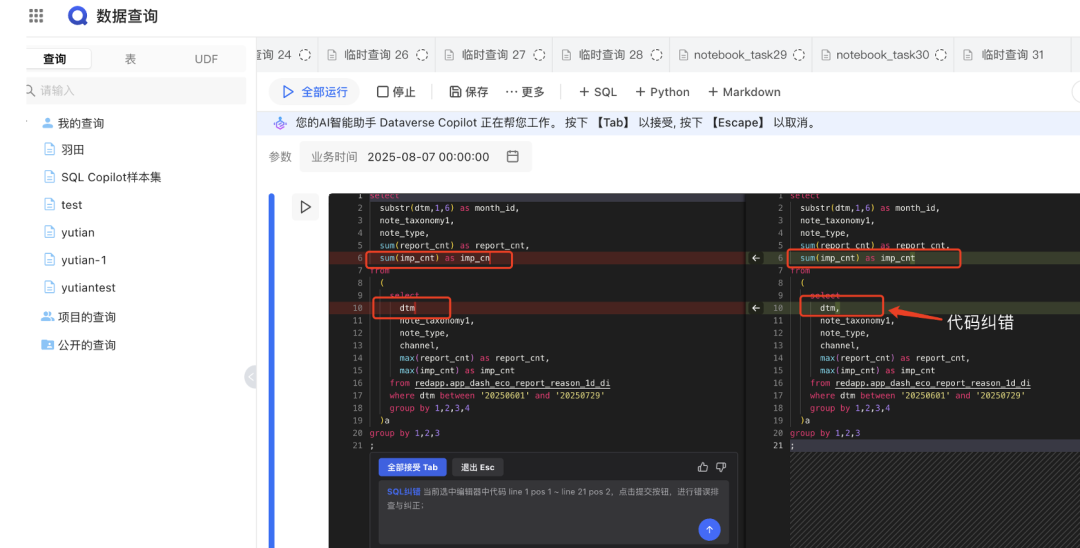Open the calendar date picker icon
The image size is (1080, 548).
click(512, 156)
